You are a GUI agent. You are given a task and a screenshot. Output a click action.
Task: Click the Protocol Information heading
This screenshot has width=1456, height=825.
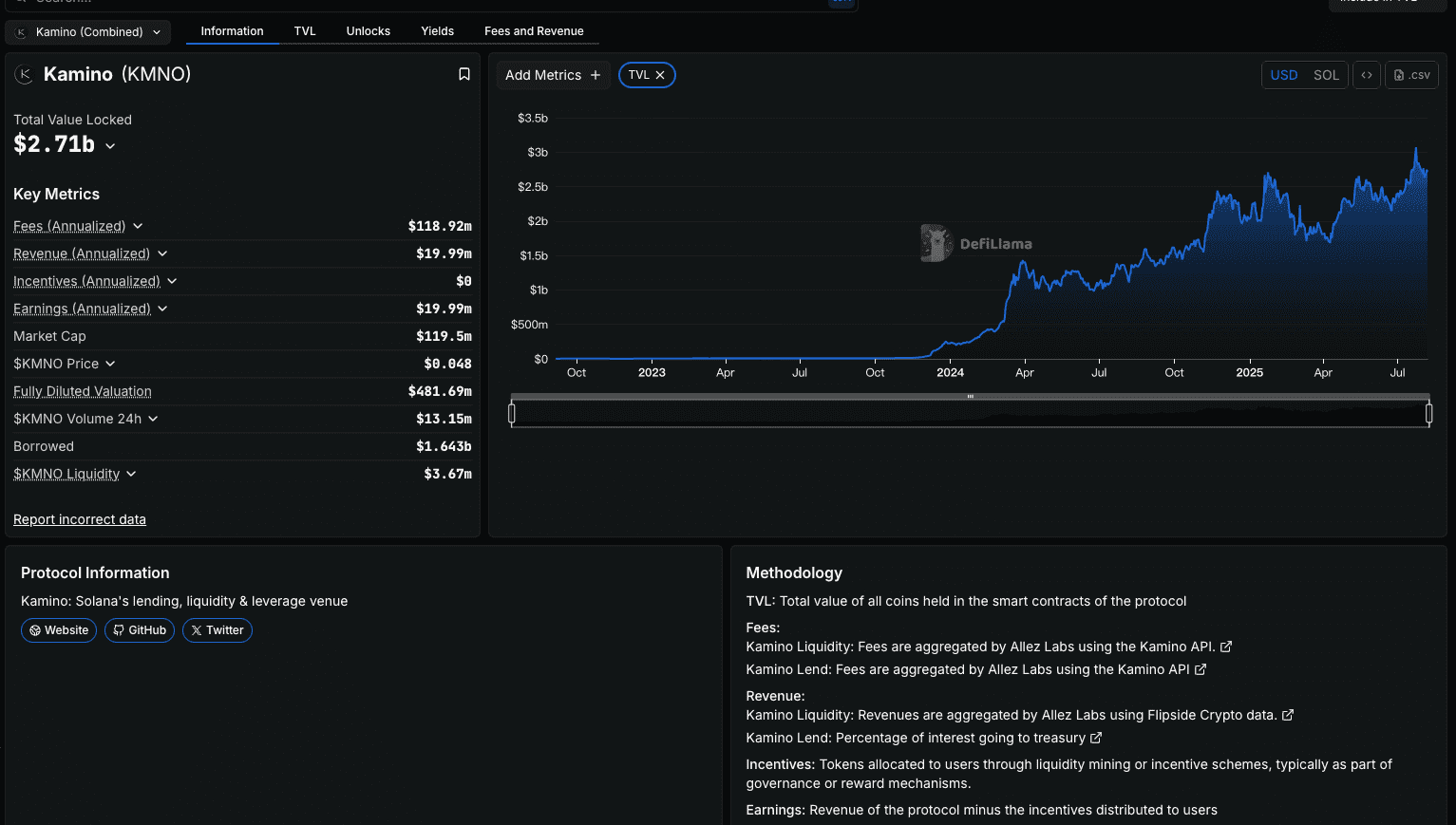point(95,573)
